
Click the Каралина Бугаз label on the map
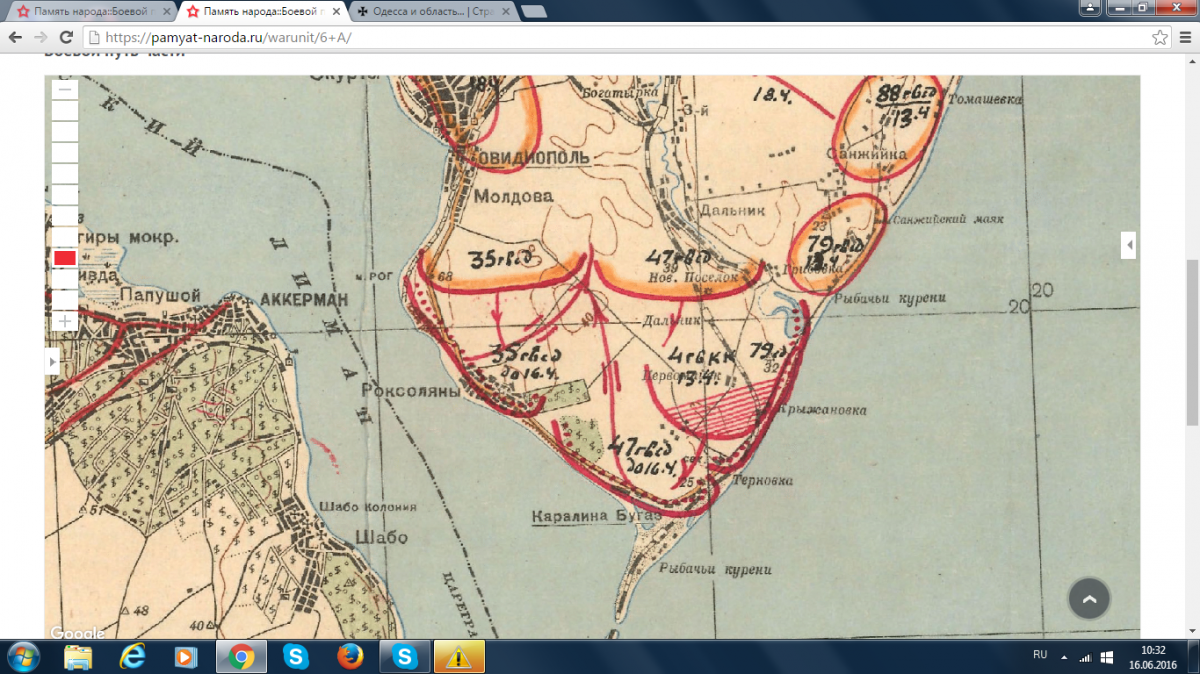click(596, 516)
